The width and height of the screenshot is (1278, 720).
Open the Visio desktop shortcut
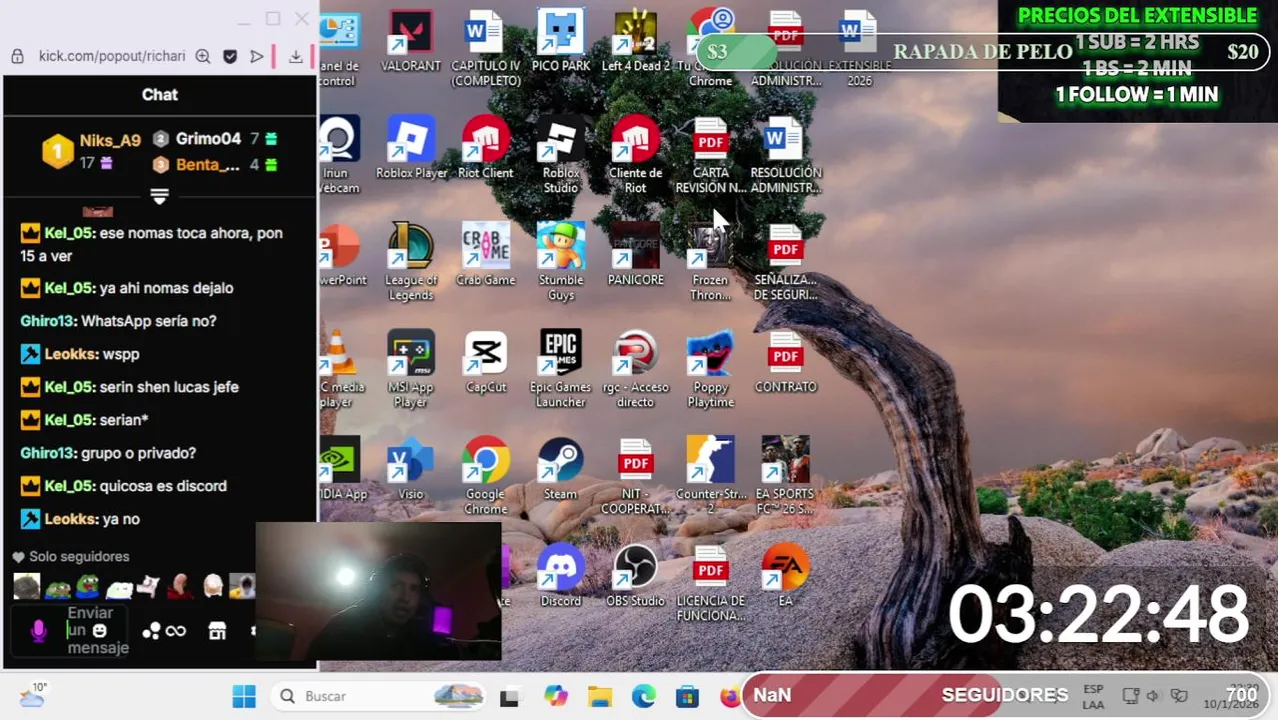(410, 470)
